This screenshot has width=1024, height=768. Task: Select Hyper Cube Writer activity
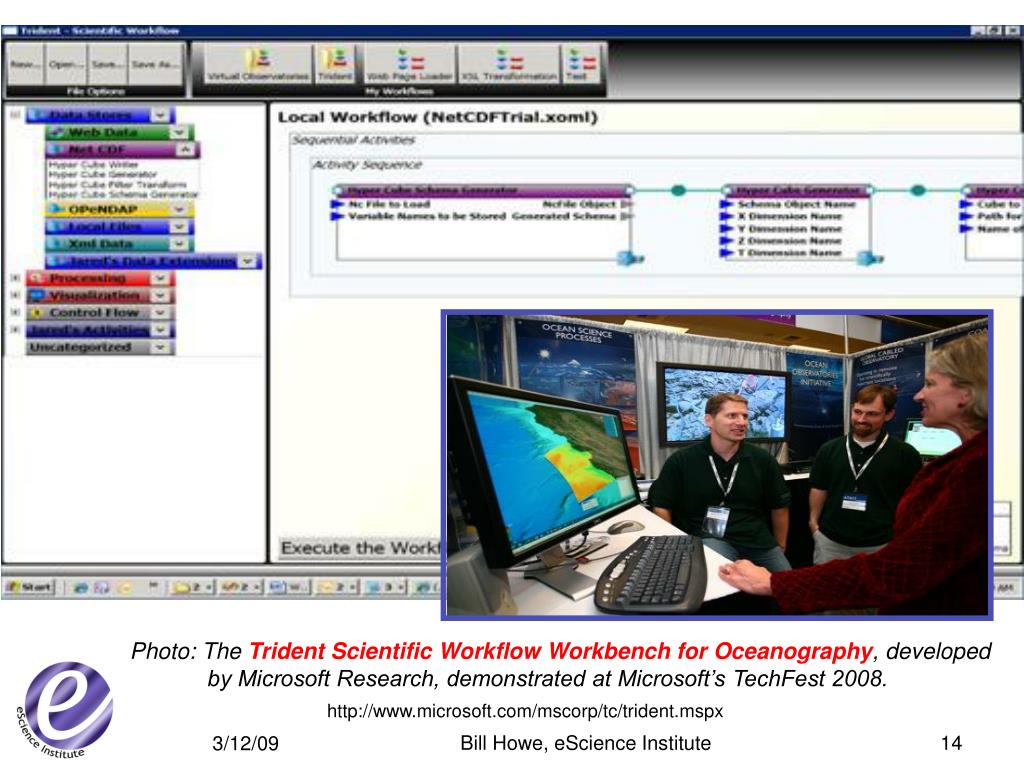[x=93, y=165]
